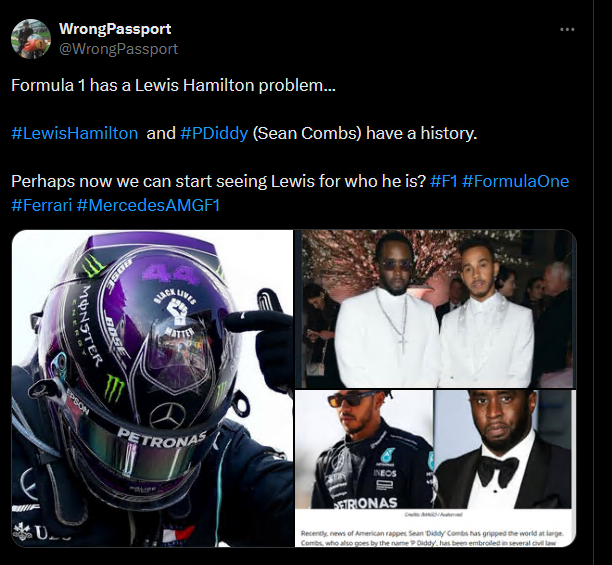Open the article screenshot image at bottom right
Screen dimensions: 612x565
tap(436, 469)
